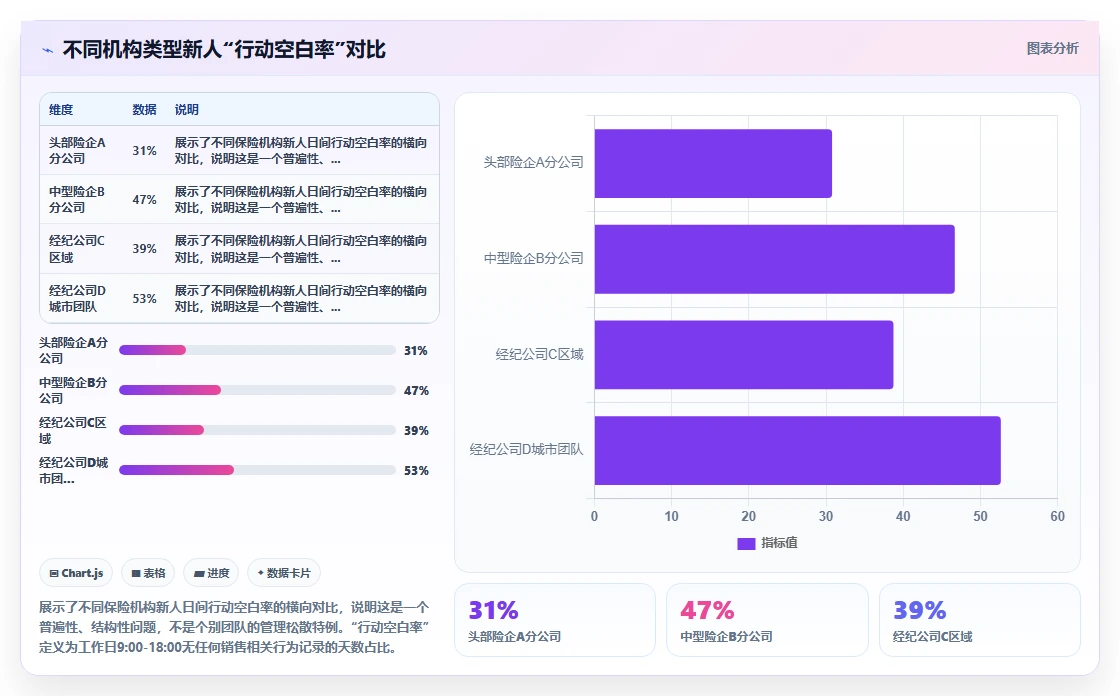Open the 47% 中型险企B分公司 data card

tap(767, 620)
